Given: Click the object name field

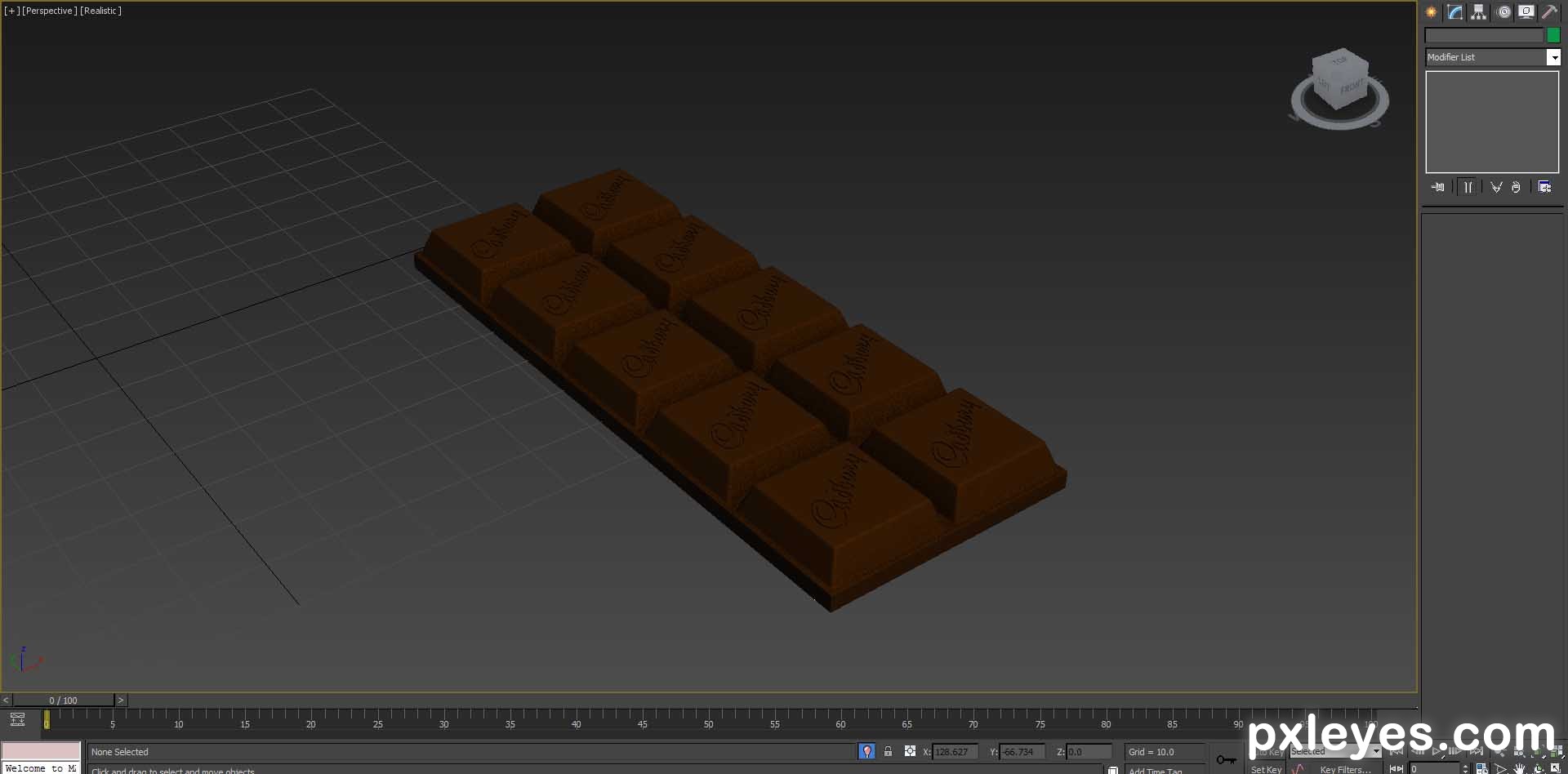Looking at the screenshot, I should (1484, 35).
